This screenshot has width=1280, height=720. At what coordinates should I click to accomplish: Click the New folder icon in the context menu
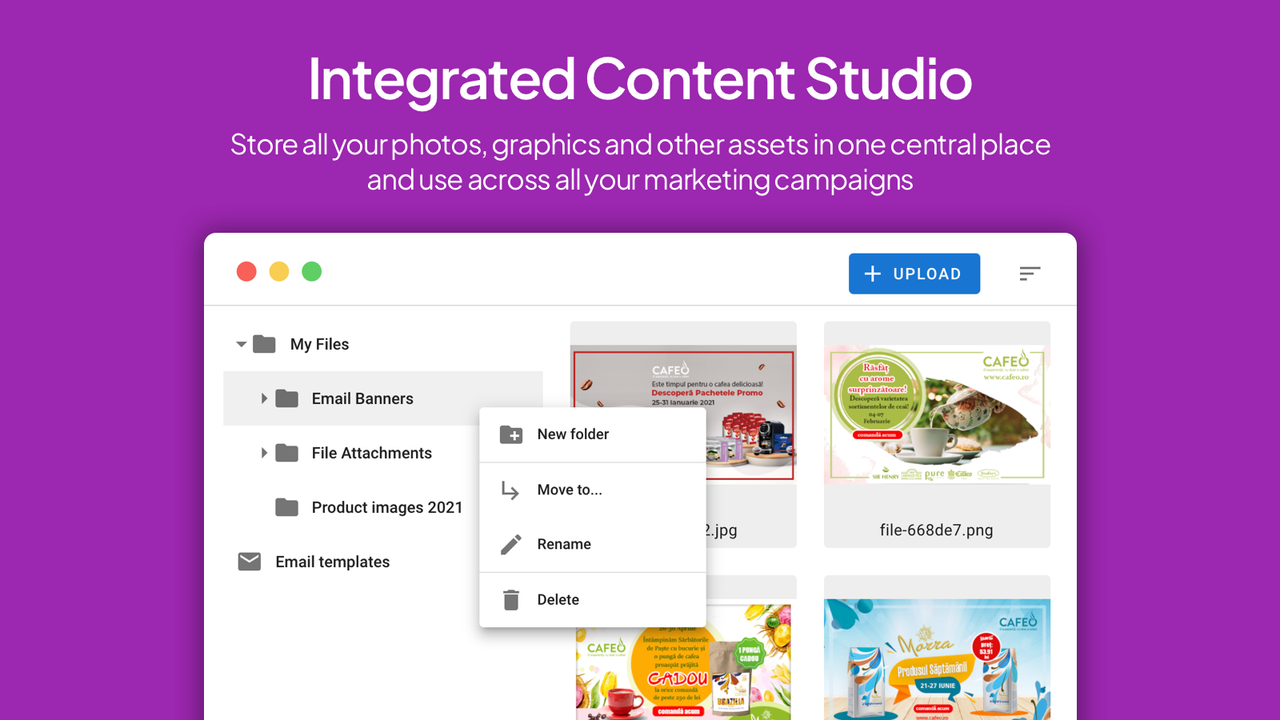click(x=511, y=434)
